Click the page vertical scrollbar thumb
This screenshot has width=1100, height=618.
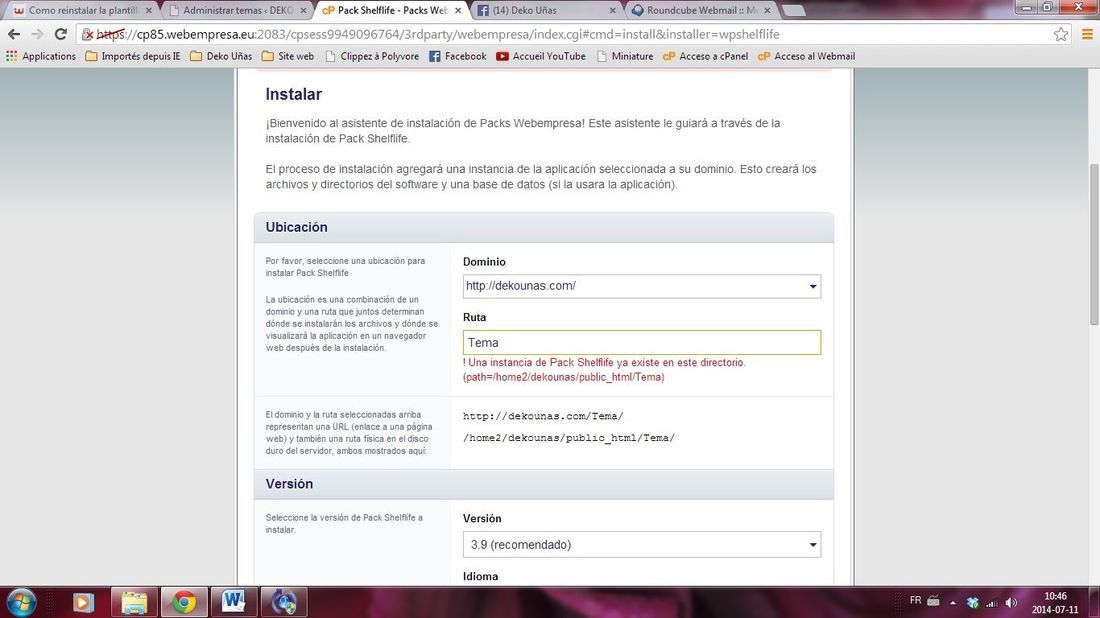pyautogui.click(x=1094, y=244)
